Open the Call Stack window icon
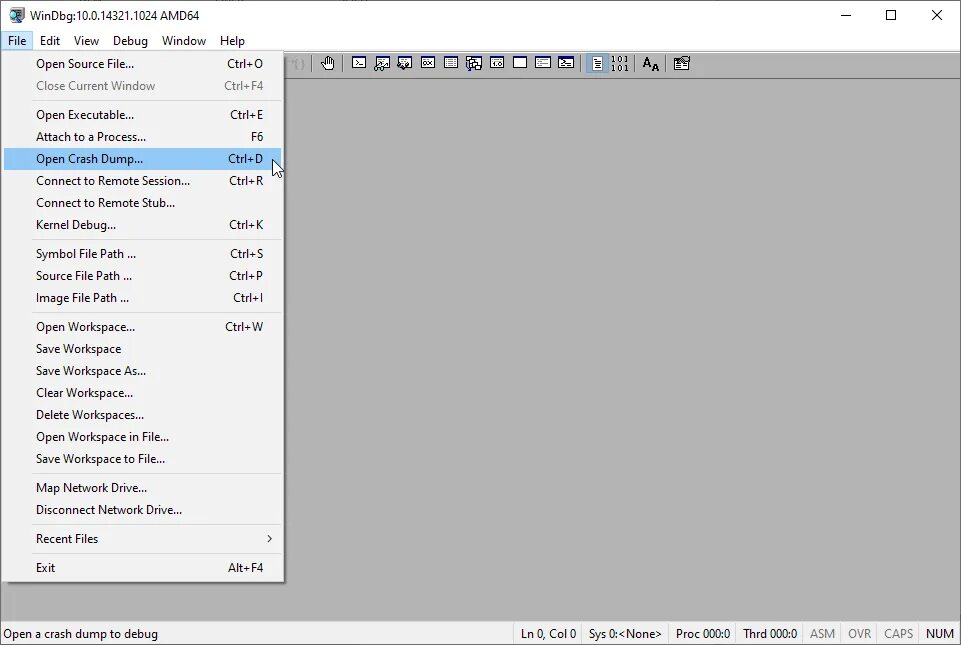This screenshot has height=645, width=961. click(474, 63)
